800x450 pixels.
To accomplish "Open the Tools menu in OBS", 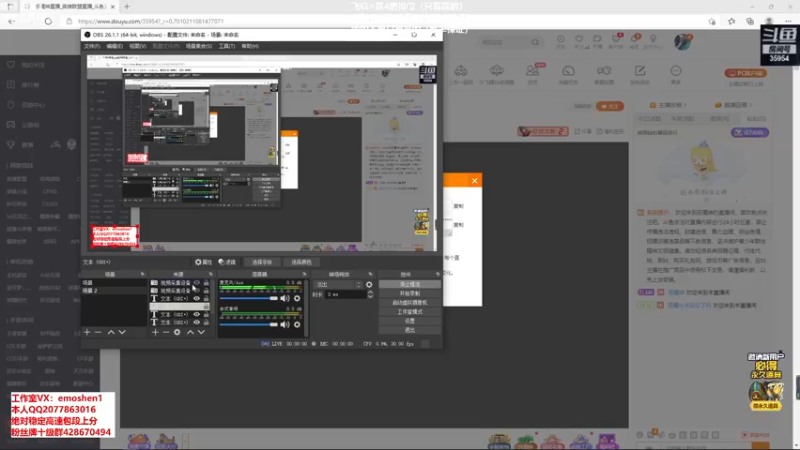I will (x=227, y=46).
